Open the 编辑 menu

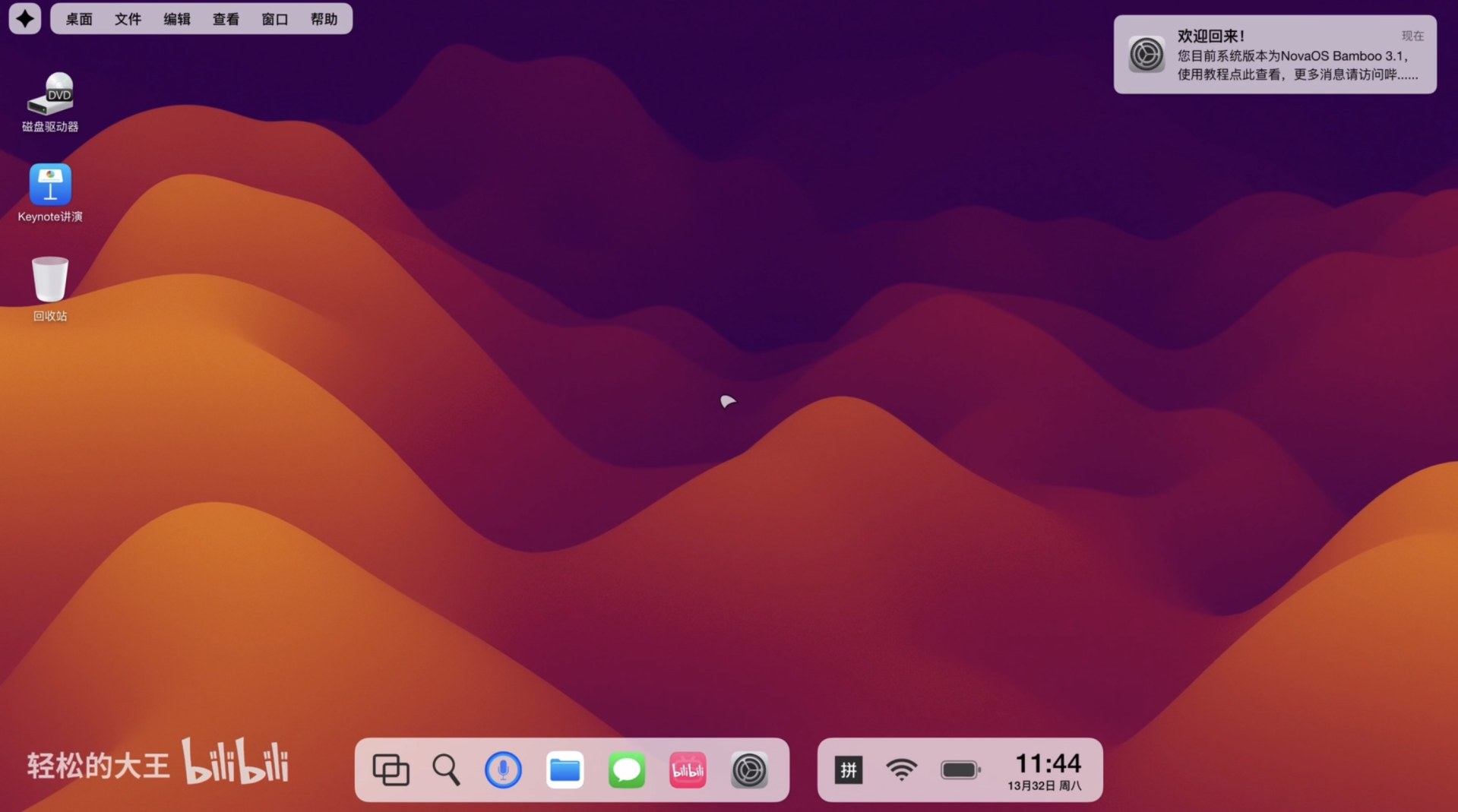[177, 19]
